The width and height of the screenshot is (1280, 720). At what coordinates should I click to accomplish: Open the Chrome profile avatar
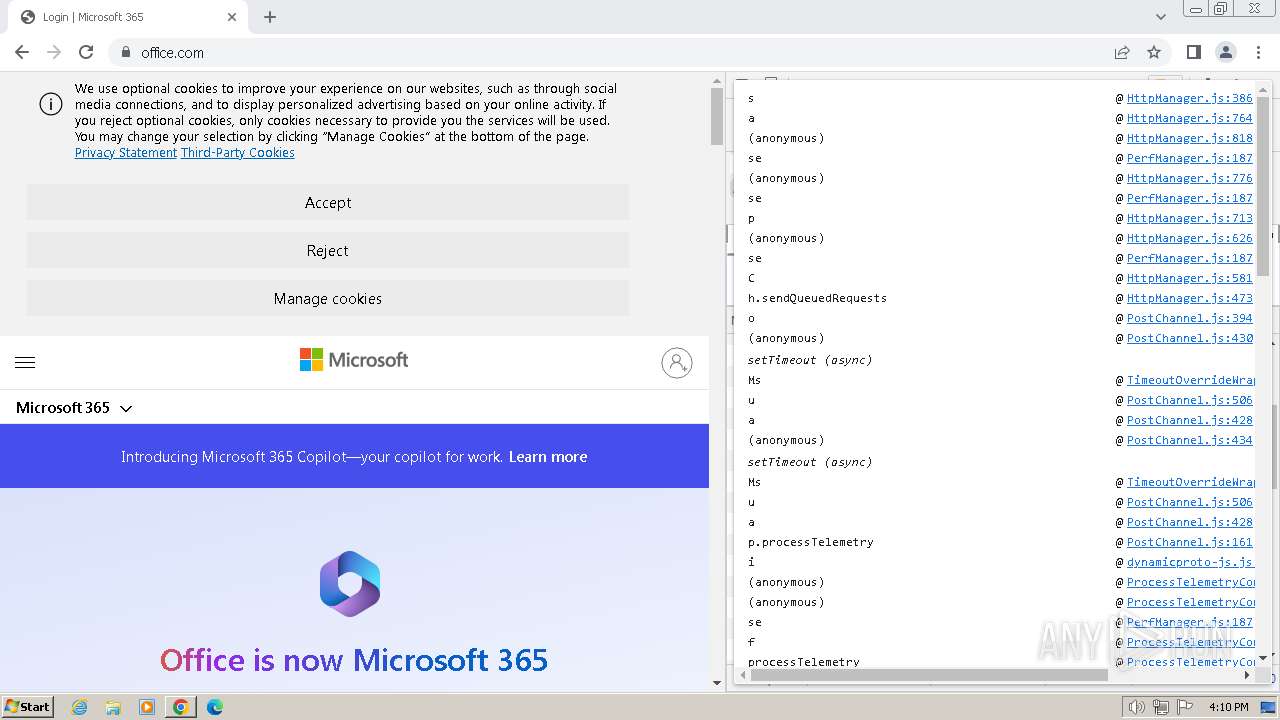point(1225,52)
